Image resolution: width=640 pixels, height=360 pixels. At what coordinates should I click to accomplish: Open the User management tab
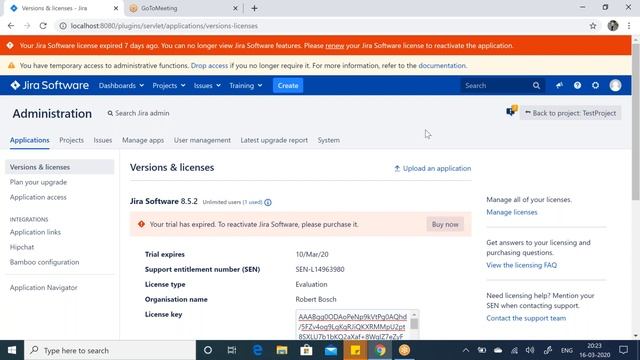pyautogui.click(x=202, y=140)
